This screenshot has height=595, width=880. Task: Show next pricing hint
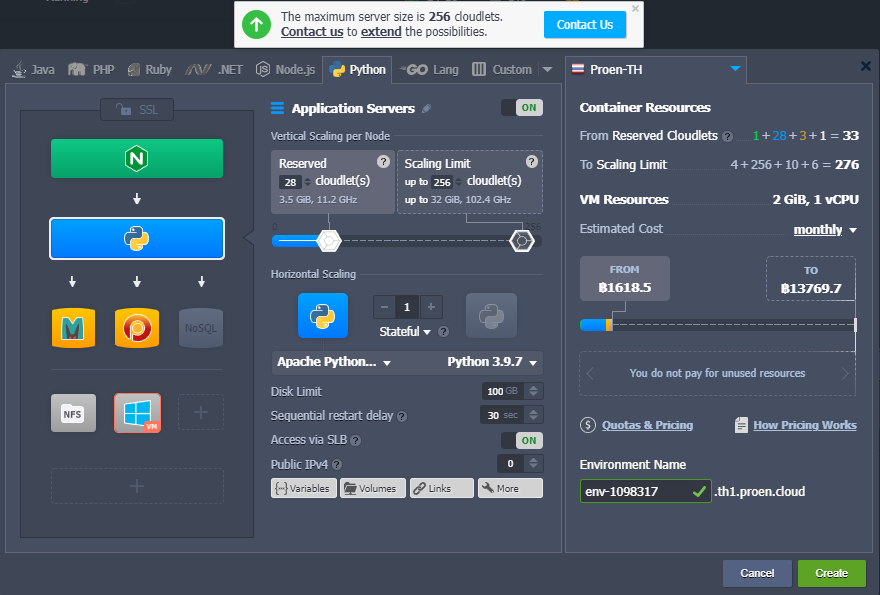(845, 373)
